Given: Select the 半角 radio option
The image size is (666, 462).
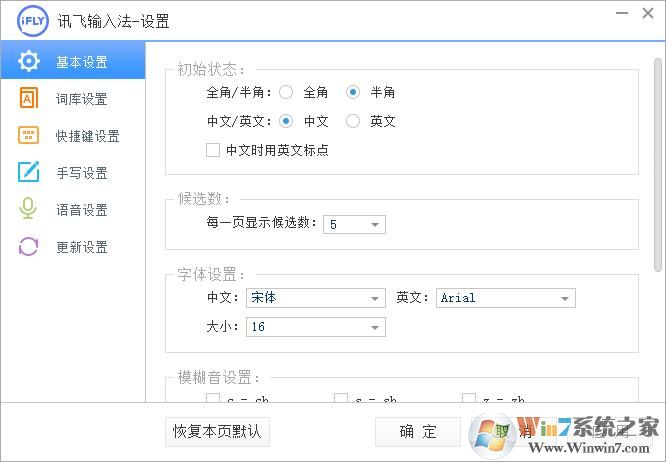Looking at the screenshot, I should pos(352,92).
